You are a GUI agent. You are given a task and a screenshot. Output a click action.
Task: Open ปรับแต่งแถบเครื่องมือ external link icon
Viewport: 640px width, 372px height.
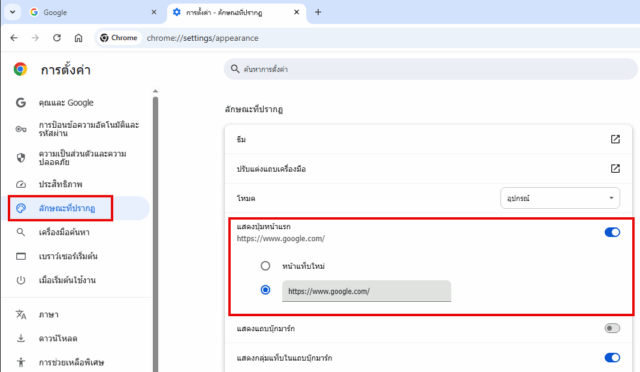[x=615, y=169]
